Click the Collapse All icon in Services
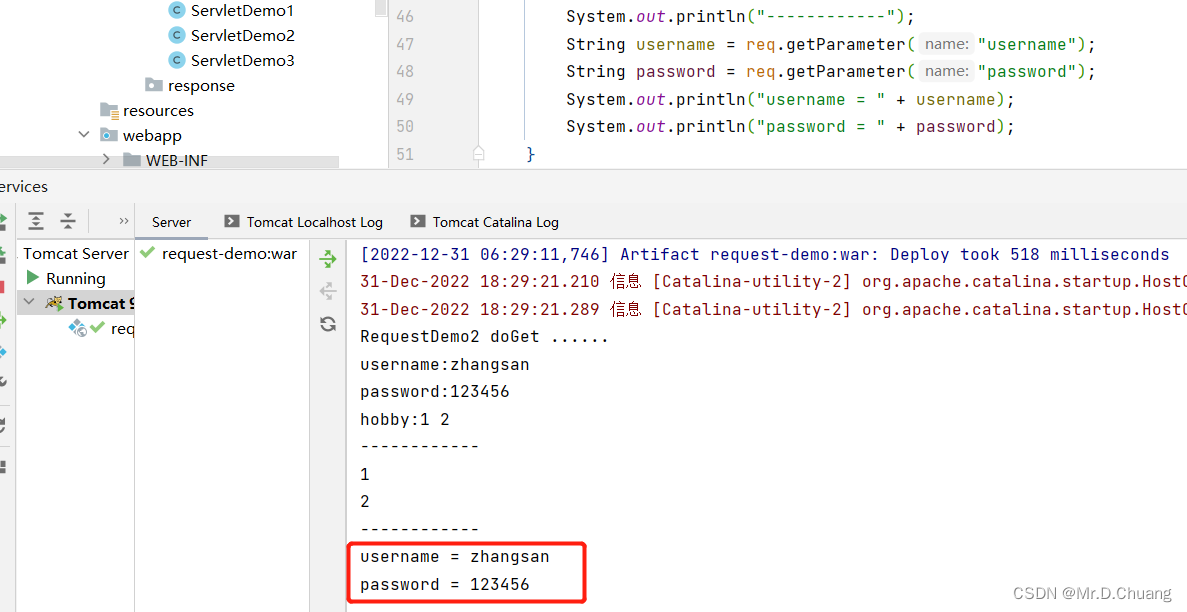Image resolution: width=1187 pixels, height=612 pixels. tap(68, 221)
